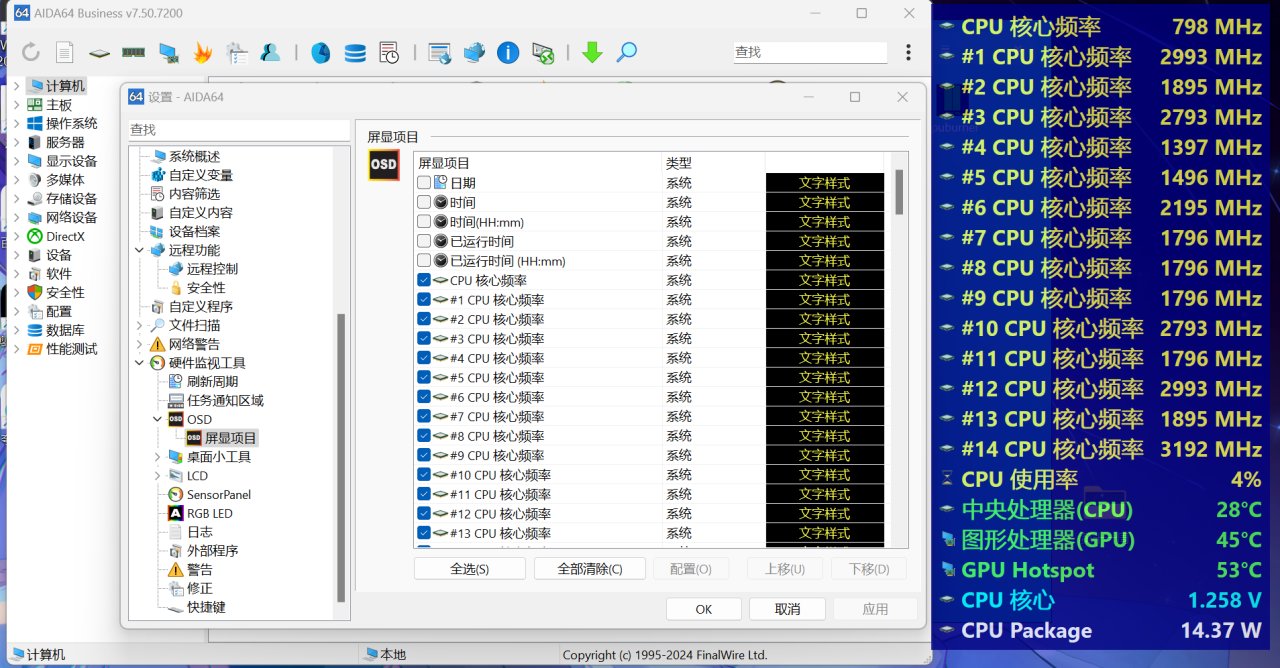Uncheck the #13 CPU 核心频率 checkbox
The height and width of the screenshot is (668, 1280).
tap(424, 533)
